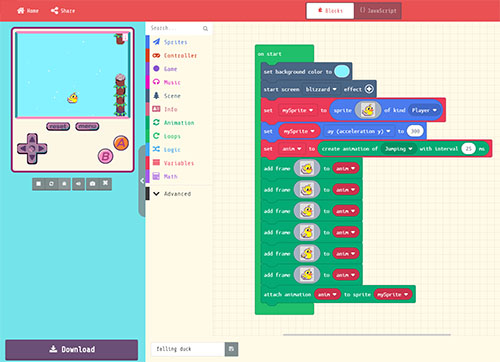Edit the acceleration value 300
The image size is (500, 362).
pyautogui.click(x=415, y=131)
